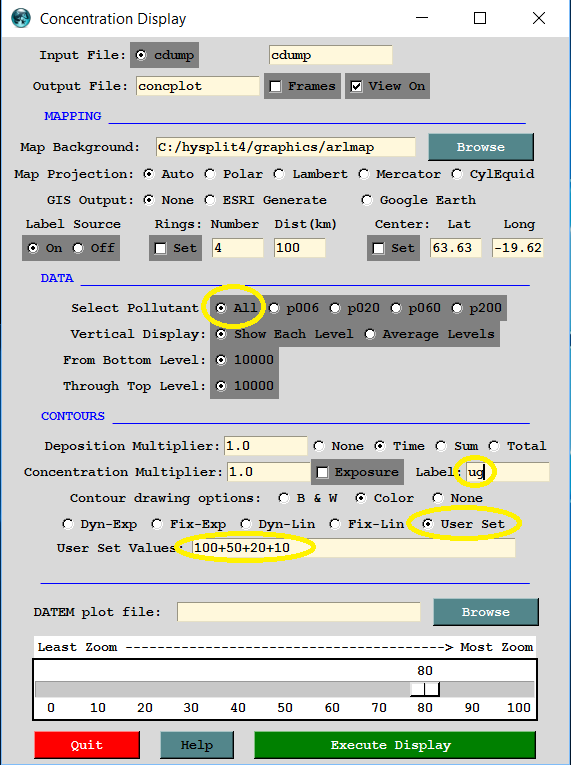571x765 pixels.
Task: Focus the User Set Values field
Action: (x=353, y=548)
